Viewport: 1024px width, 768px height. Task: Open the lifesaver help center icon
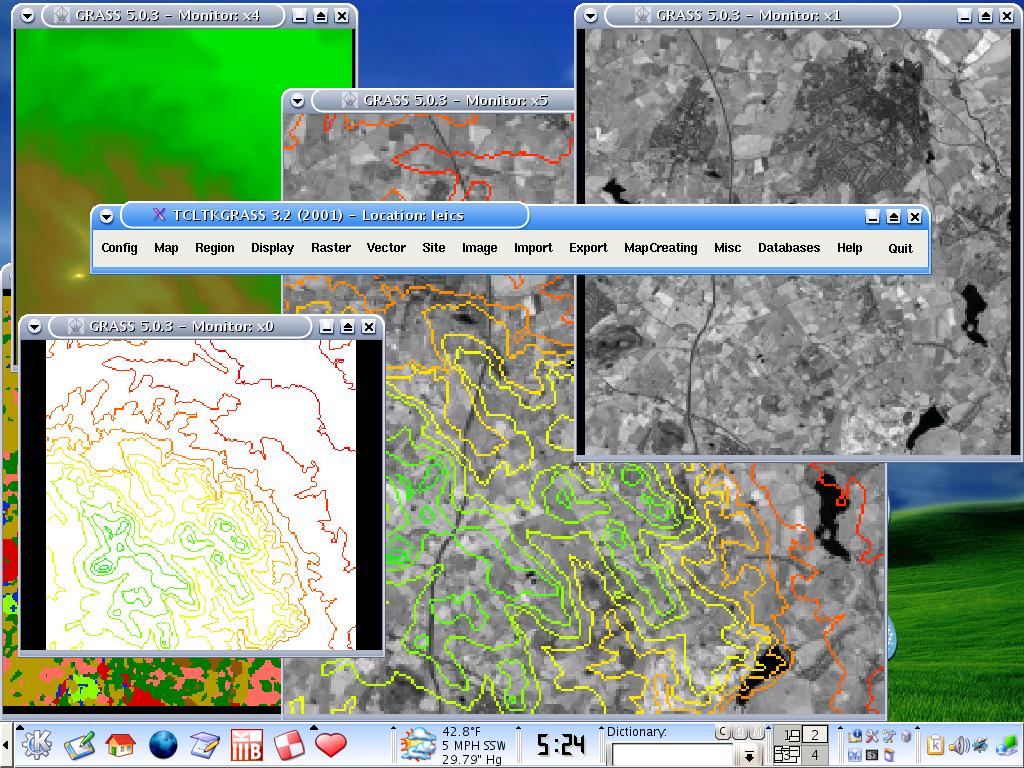click(289, 745)
